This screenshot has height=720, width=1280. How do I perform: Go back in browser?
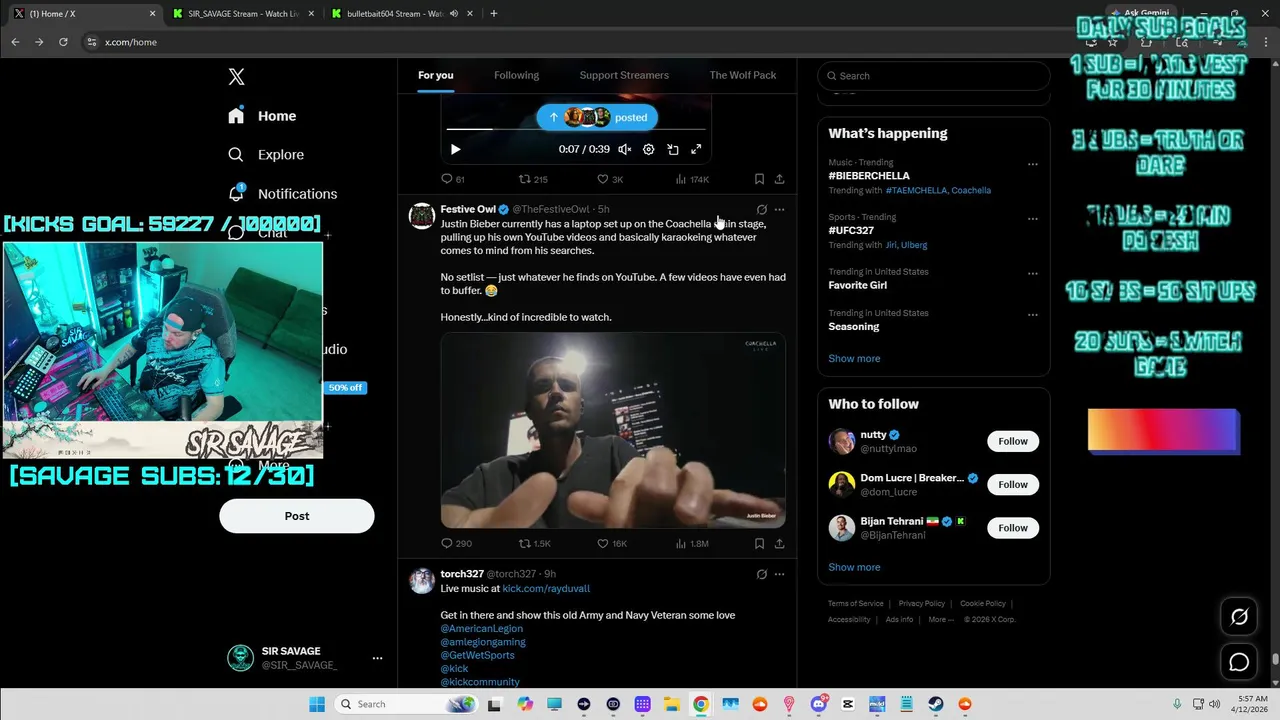pos(15,42)
